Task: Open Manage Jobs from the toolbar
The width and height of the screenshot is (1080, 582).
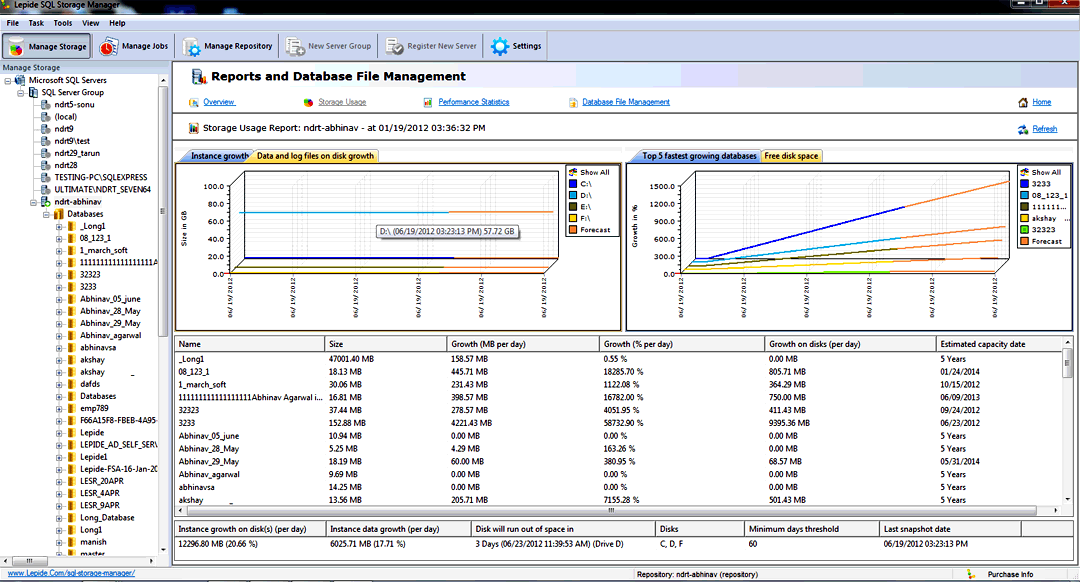Action: [x=108, y=47]
